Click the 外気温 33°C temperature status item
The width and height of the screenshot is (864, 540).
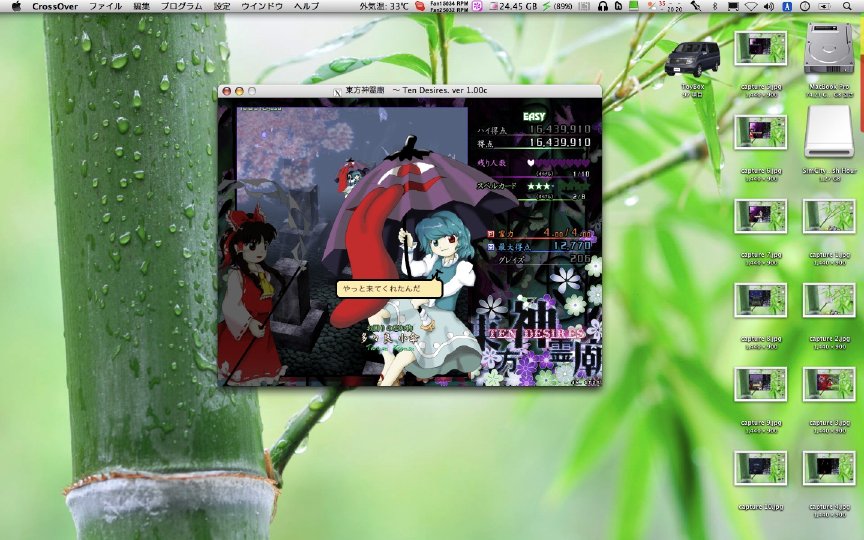(384, 6)
